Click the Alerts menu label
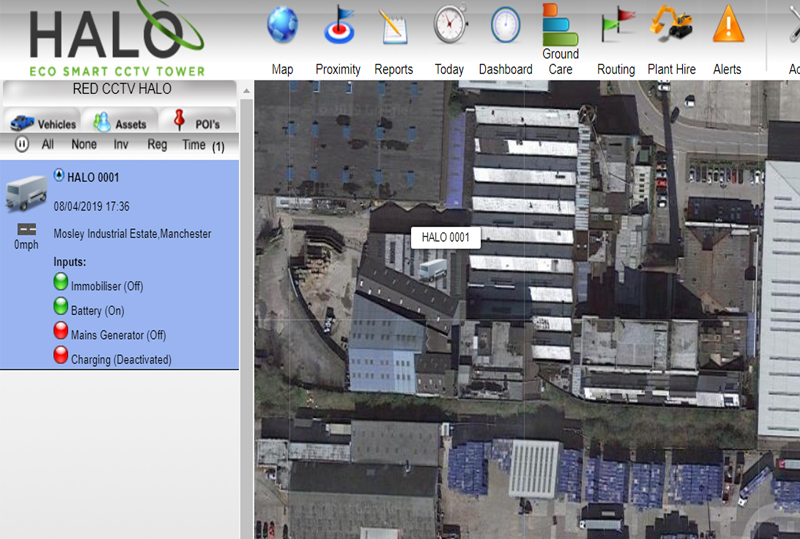Image resolution: width=800 pixels, height=539 pixels. tap(727, 69)
